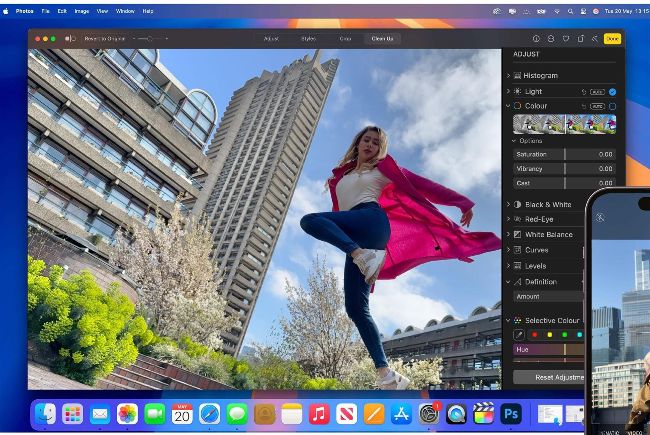The width and height of the screenshot is (650, 435).
Task: Open System Settings with badge in dock
Action: click(x=429, y=414)
